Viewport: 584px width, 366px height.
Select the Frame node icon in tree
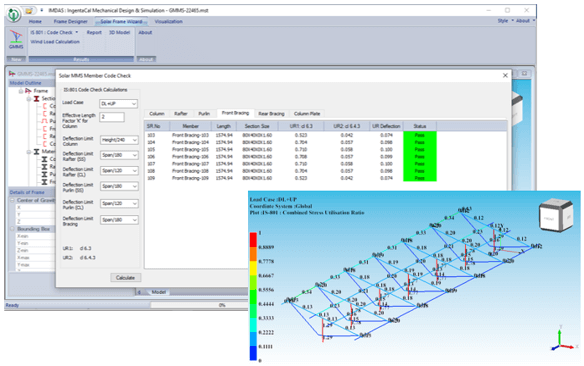[x=28, y=91]
